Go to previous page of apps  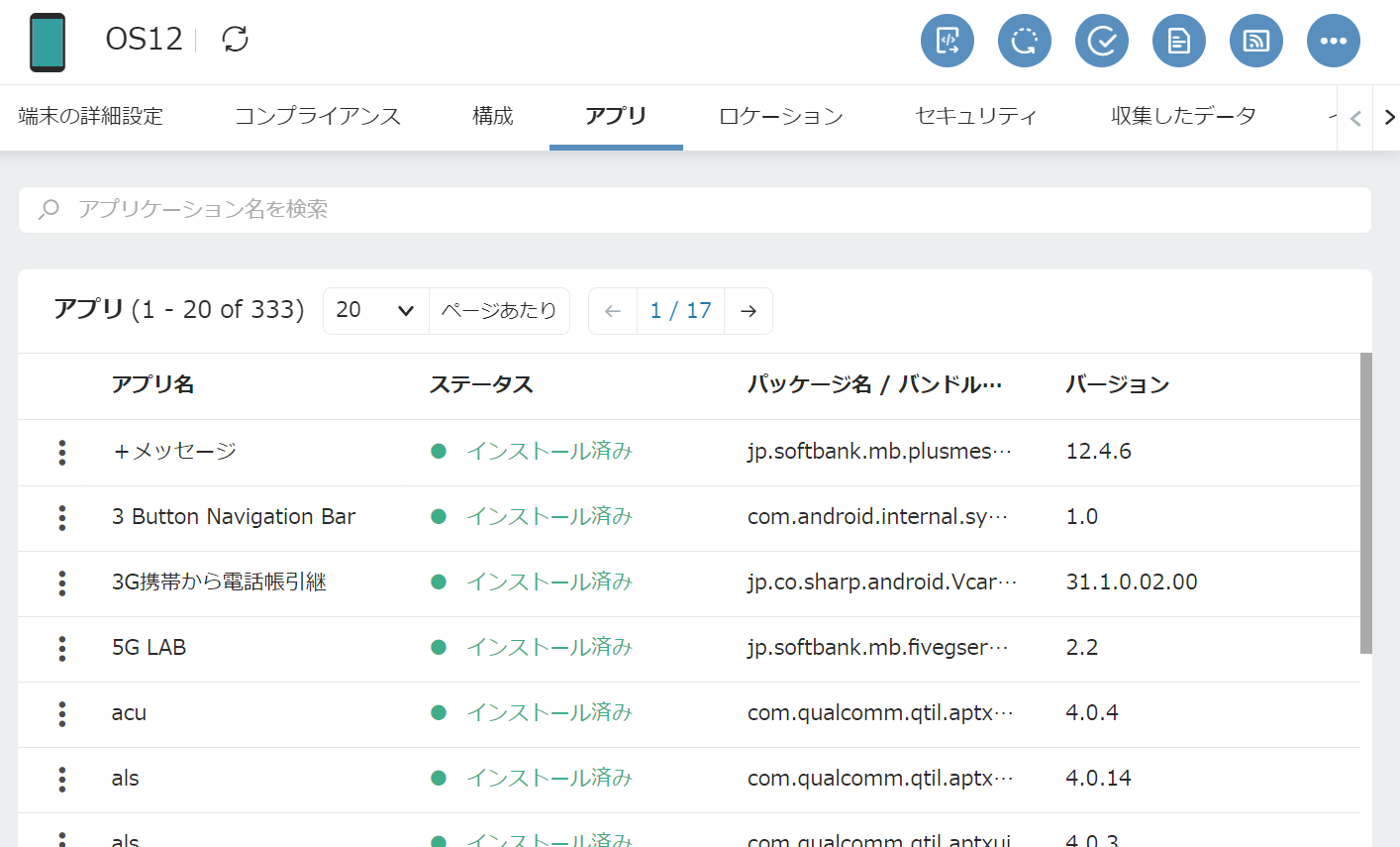click(x=613, y=311)
